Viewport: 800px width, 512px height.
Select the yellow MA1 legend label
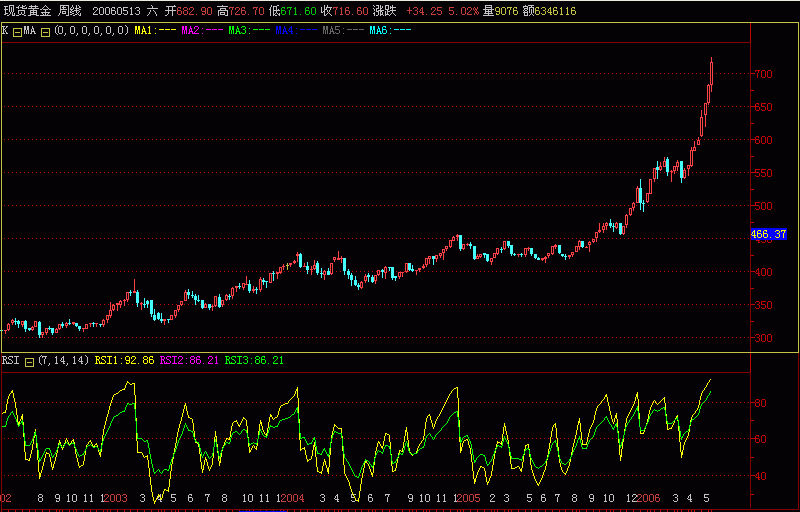click(154, 31)
